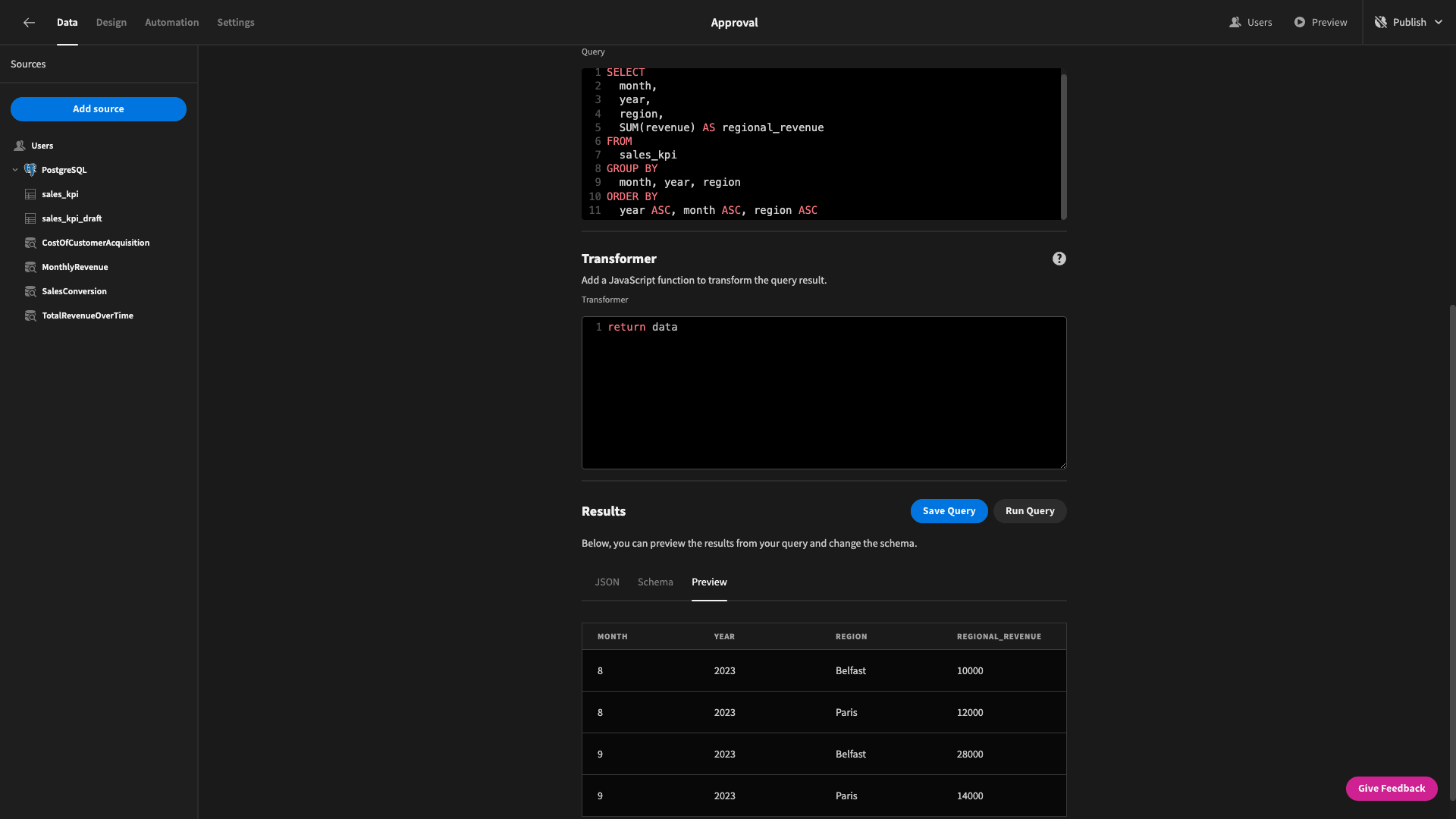This screenshot has height=819, width=1456.
Task: Open the CostOfCustomerAcquisition query icon
Action: point(30,243)
